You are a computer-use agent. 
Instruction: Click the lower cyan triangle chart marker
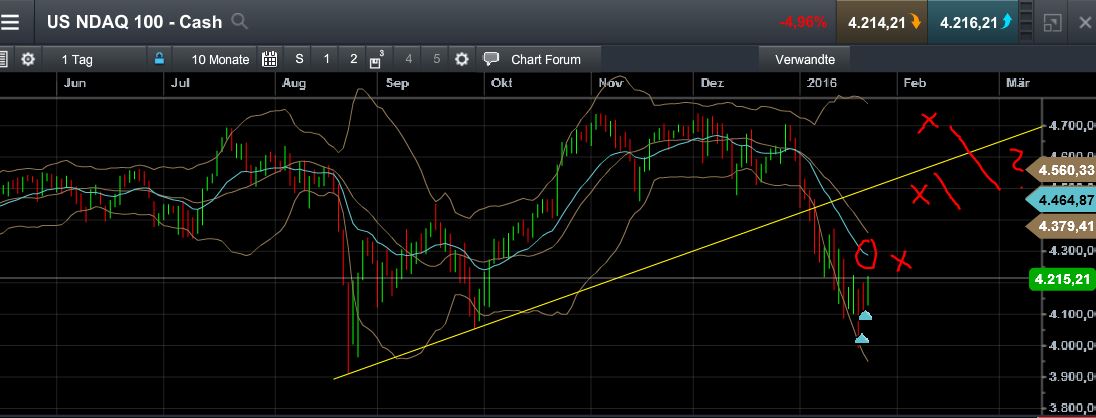click(862, 338)
